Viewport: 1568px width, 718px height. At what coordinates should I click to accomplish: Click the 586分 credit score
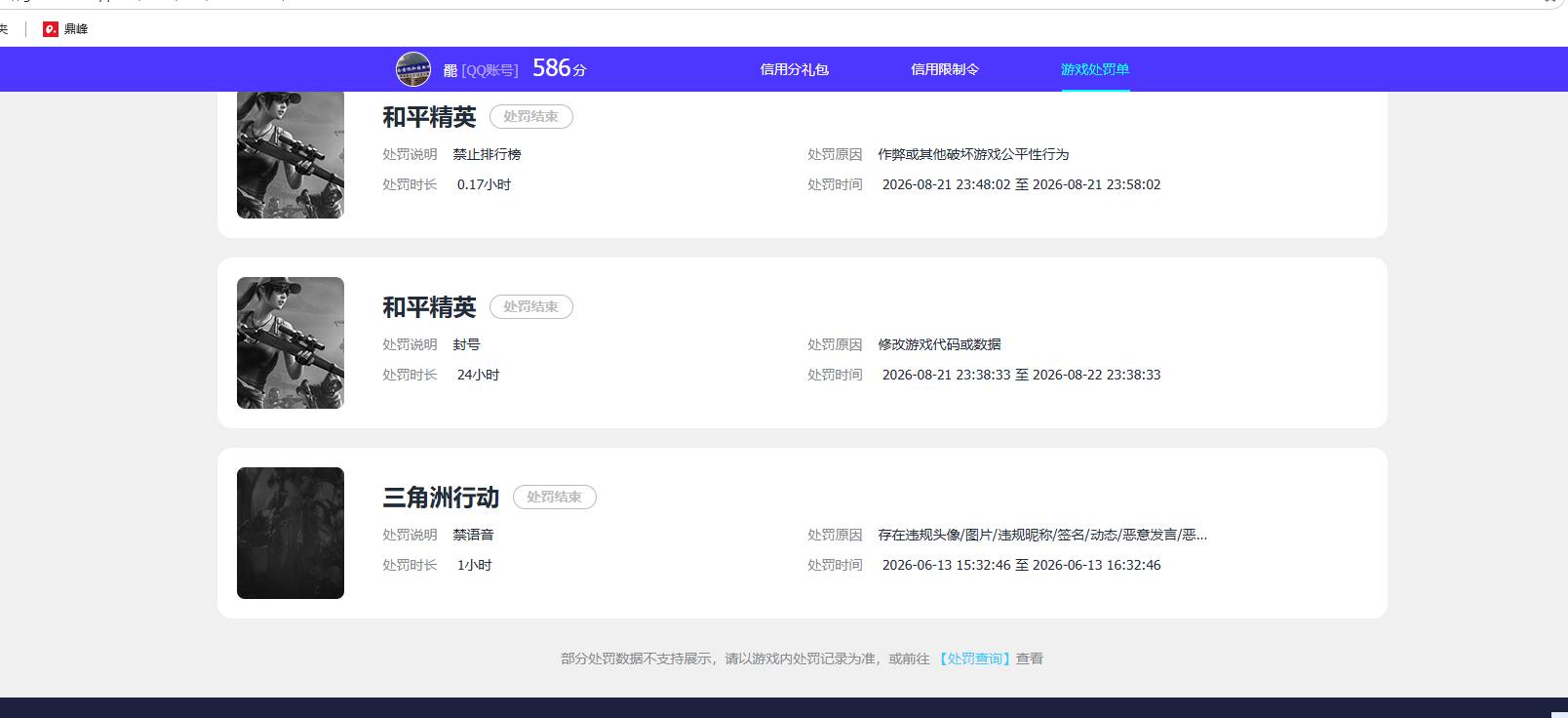(560, 68)
